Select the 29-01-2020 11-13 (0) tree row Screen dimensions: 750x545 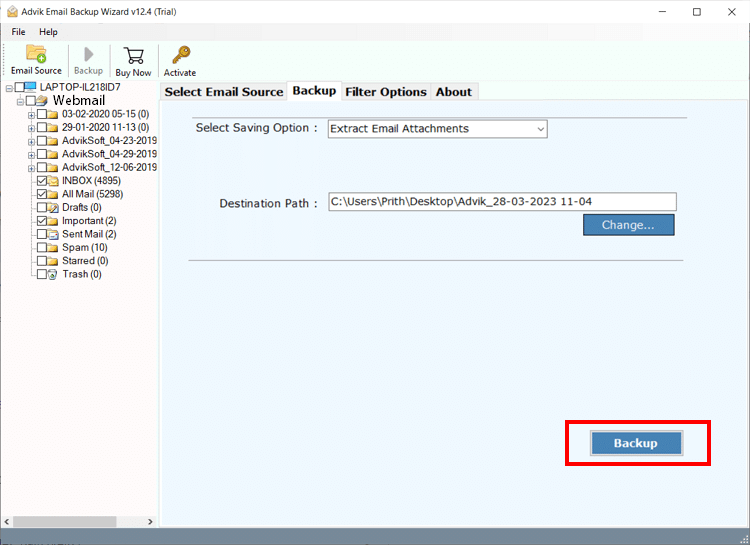(x=105, y=127)
